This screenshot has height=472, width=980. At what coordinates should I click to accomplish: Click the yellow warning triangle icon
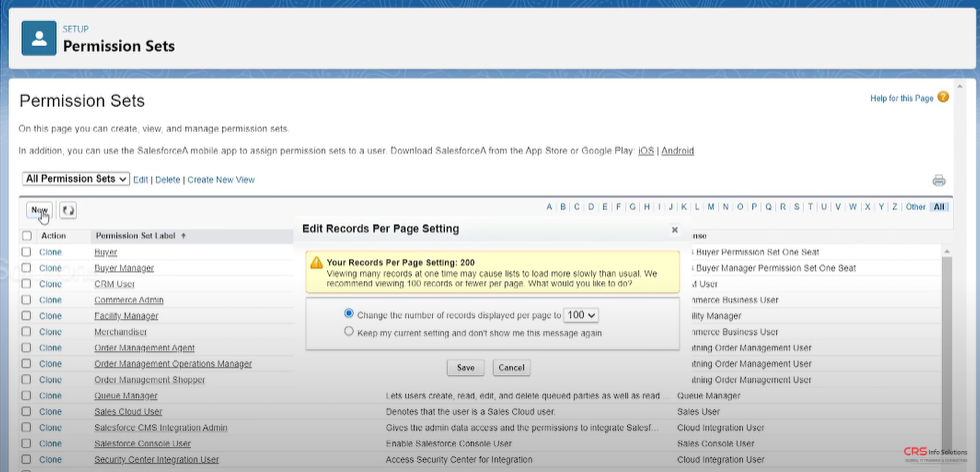click(x=316, y=262)
